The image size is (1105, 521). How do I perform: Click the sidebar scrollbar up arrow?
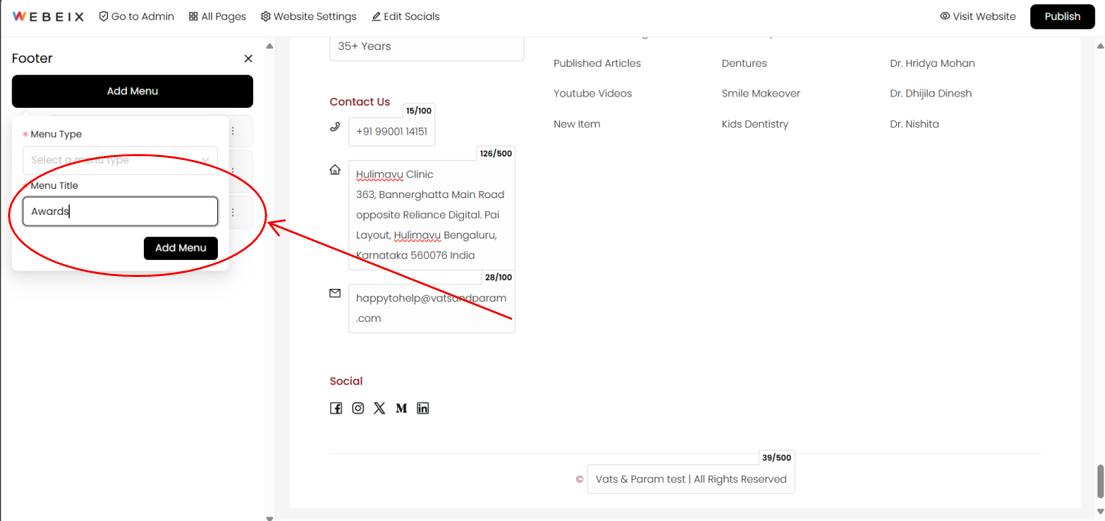(x=270, y=46)
